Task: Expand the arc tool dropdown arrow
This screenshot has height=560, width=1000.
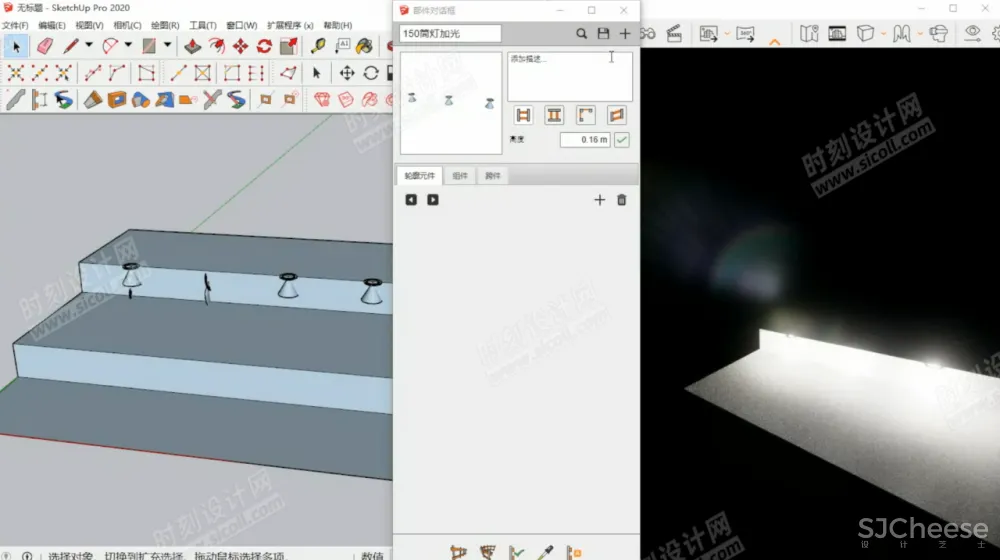Action: point(128,46)
